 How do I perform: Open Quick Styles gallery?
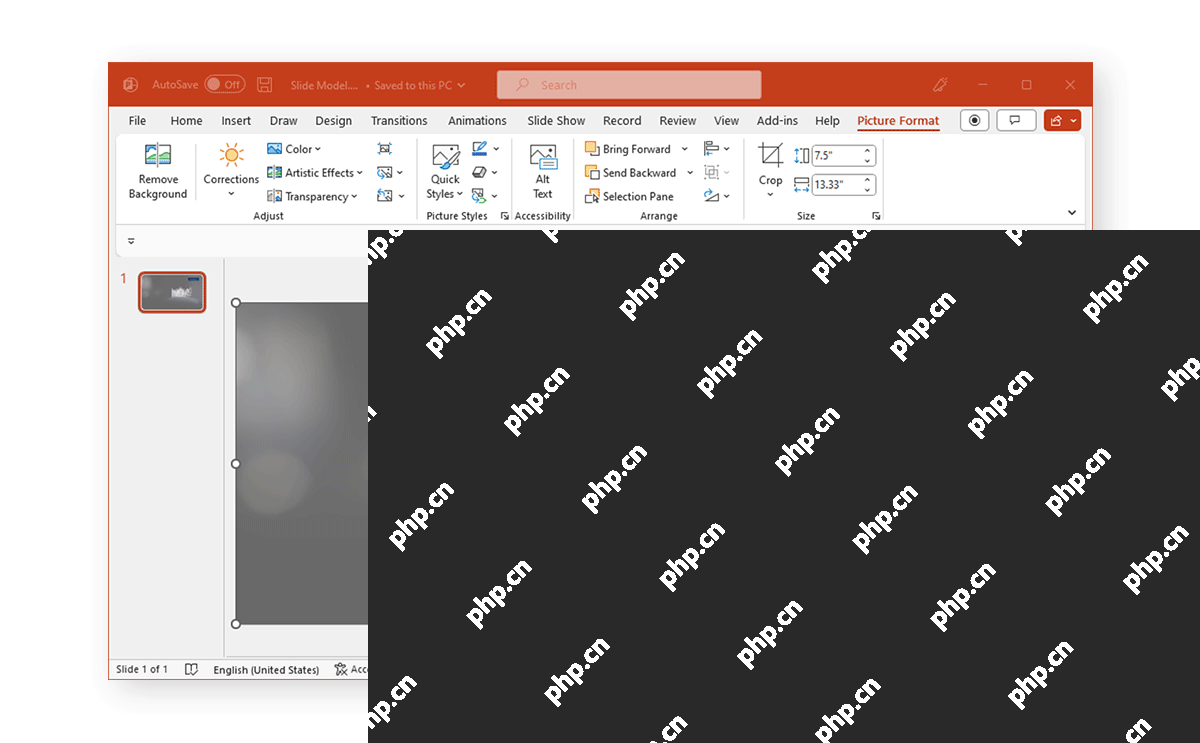446,172
